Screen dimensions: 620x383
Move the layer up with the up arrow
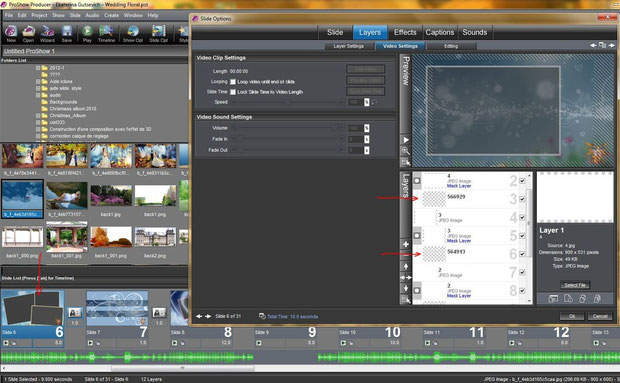point(406,266)
